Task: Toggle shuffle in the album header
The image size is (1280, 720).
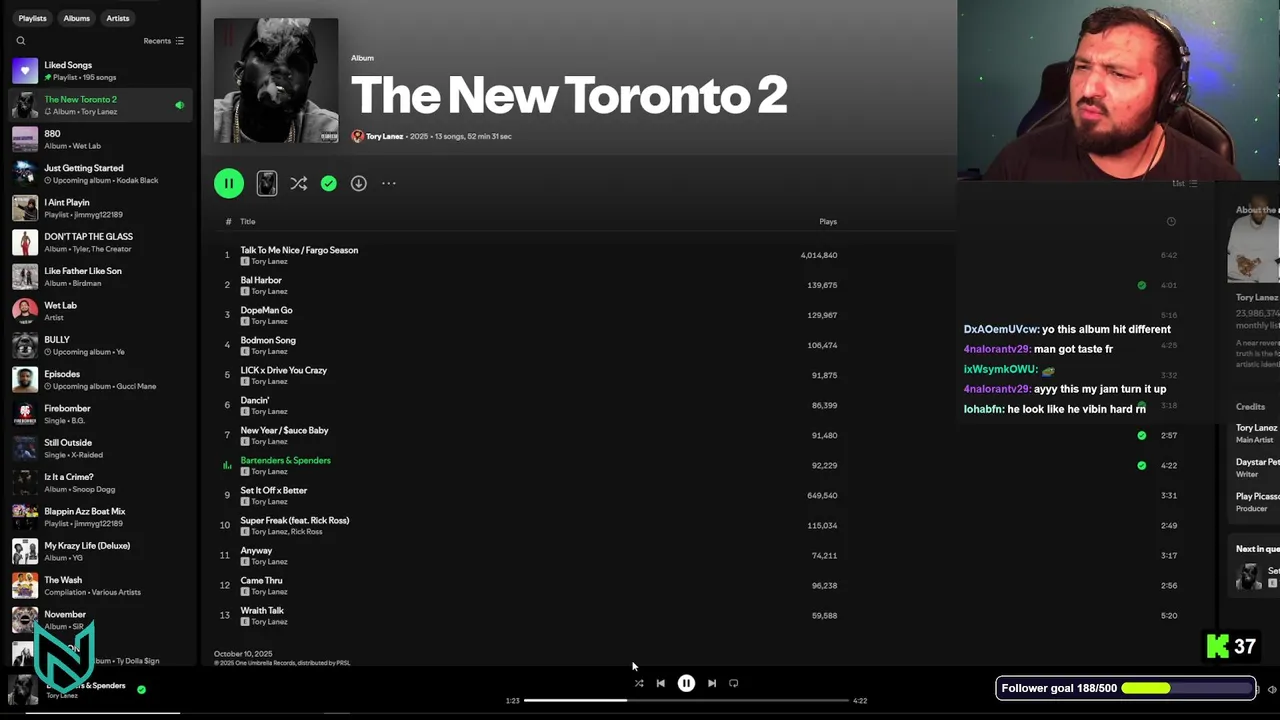Action: pyautogui.click(x=298, y=183)
